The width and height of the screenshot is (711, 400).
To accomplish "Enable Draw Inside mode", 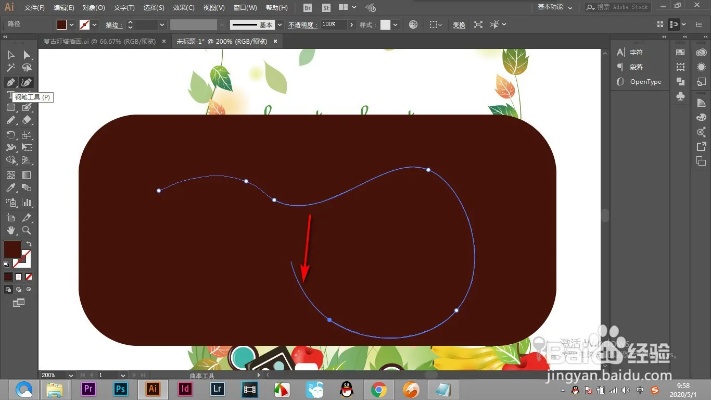I will tap(29, 289).
